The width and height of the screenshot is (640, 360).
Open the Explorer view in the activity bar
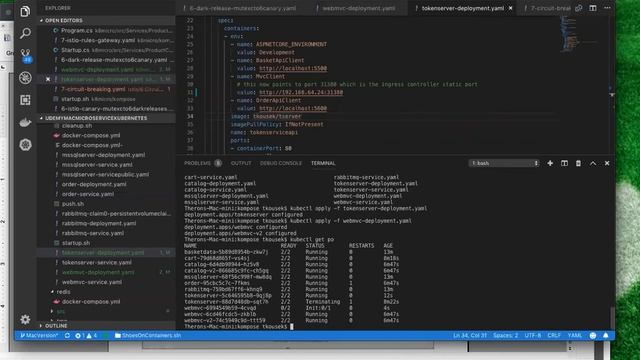click(x=25, y=11)
